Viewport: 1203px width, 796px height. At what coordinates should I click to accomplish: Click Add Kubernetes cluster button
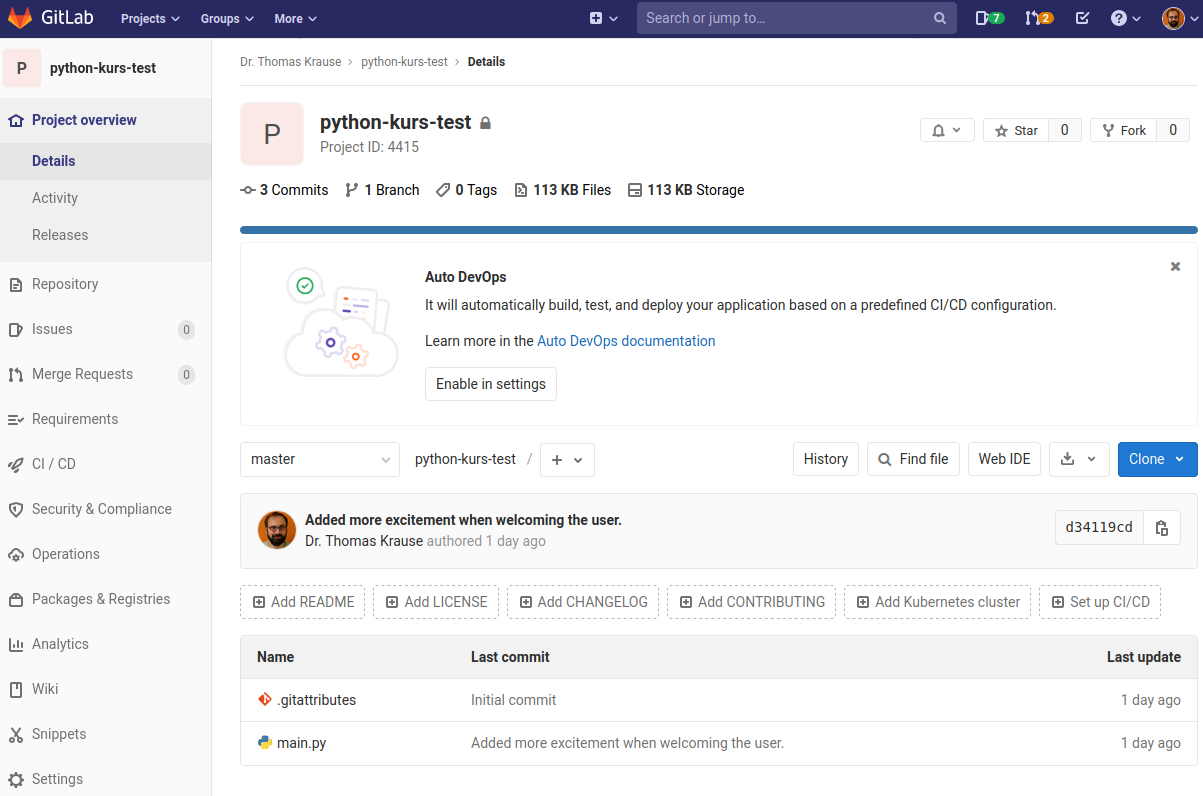938,602
